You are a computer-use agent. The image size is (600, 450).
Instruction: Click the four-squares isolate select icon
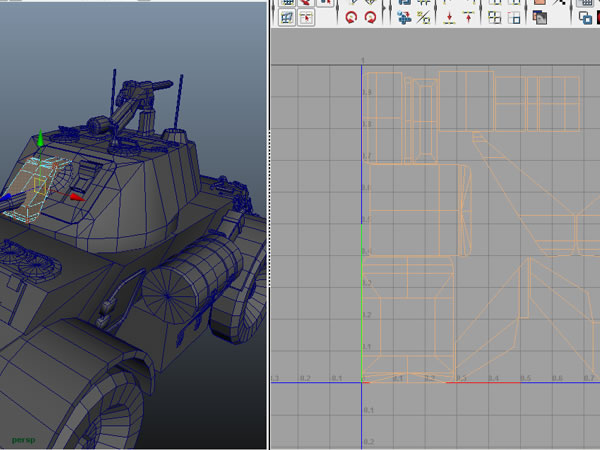click(x=495, y=18)
